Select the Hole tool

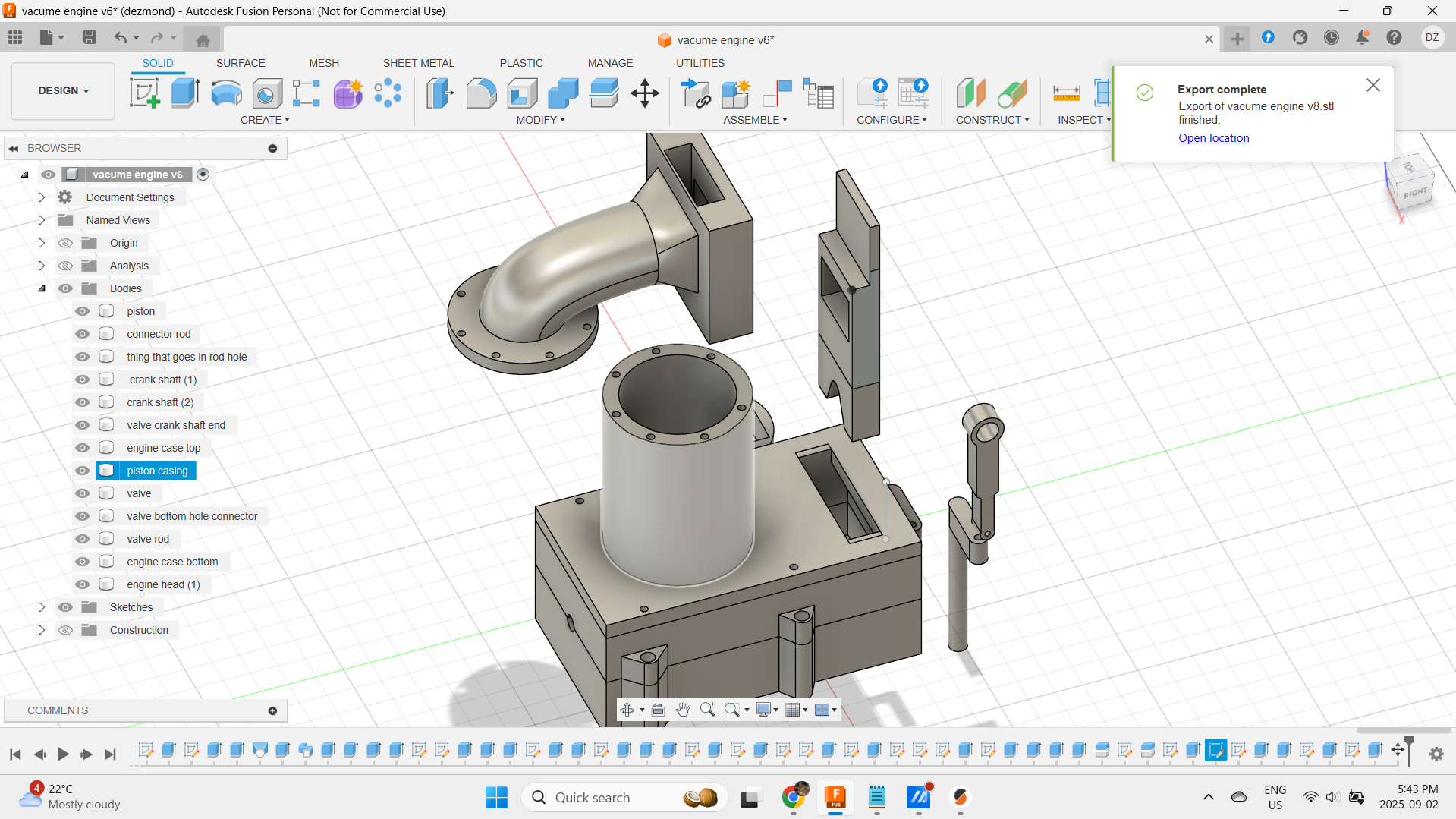(x=266, y=93)
